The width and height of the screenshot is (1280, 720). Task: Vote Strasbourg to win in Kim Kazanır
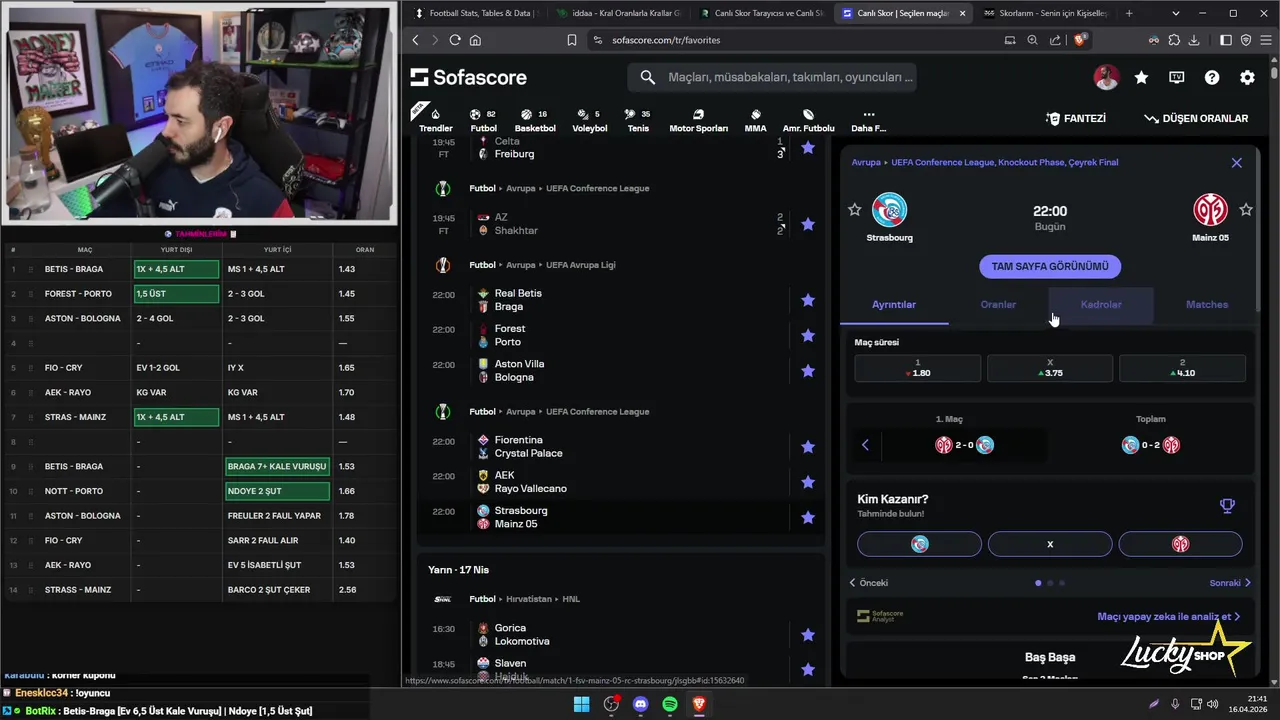(919, 544)
